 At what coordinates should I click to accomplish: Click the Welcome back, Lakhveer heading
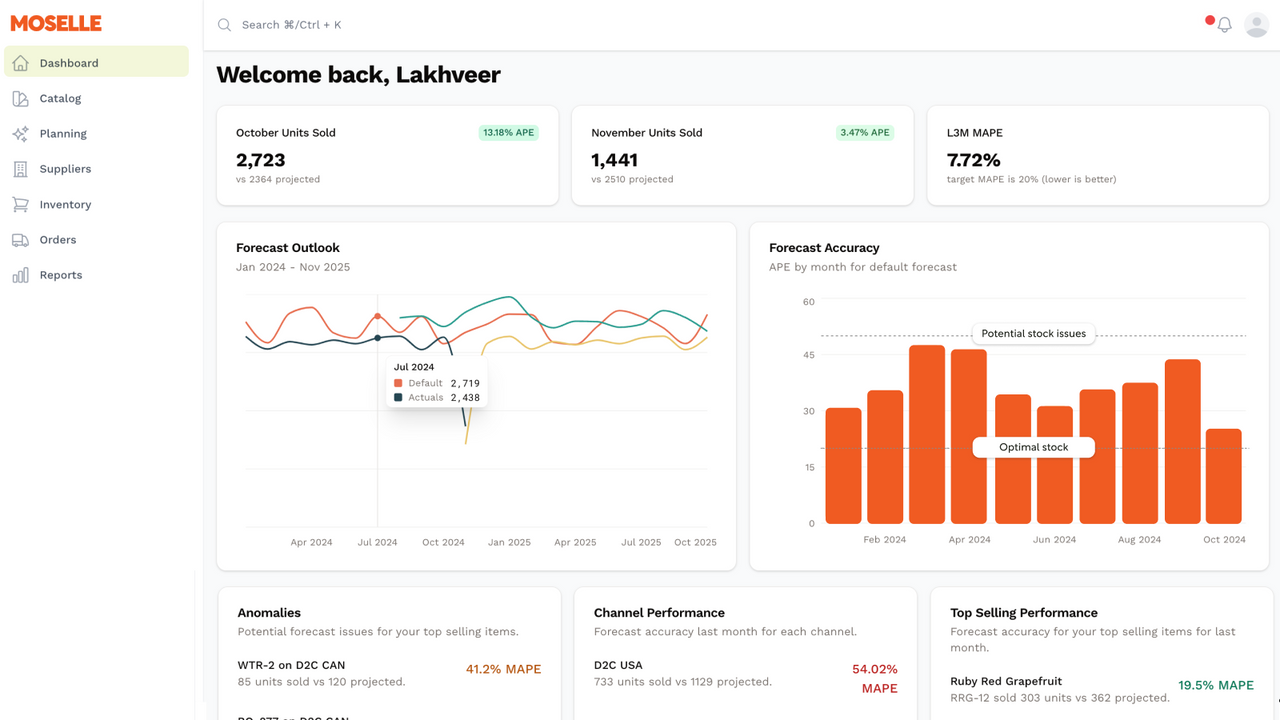coord(358,75)
